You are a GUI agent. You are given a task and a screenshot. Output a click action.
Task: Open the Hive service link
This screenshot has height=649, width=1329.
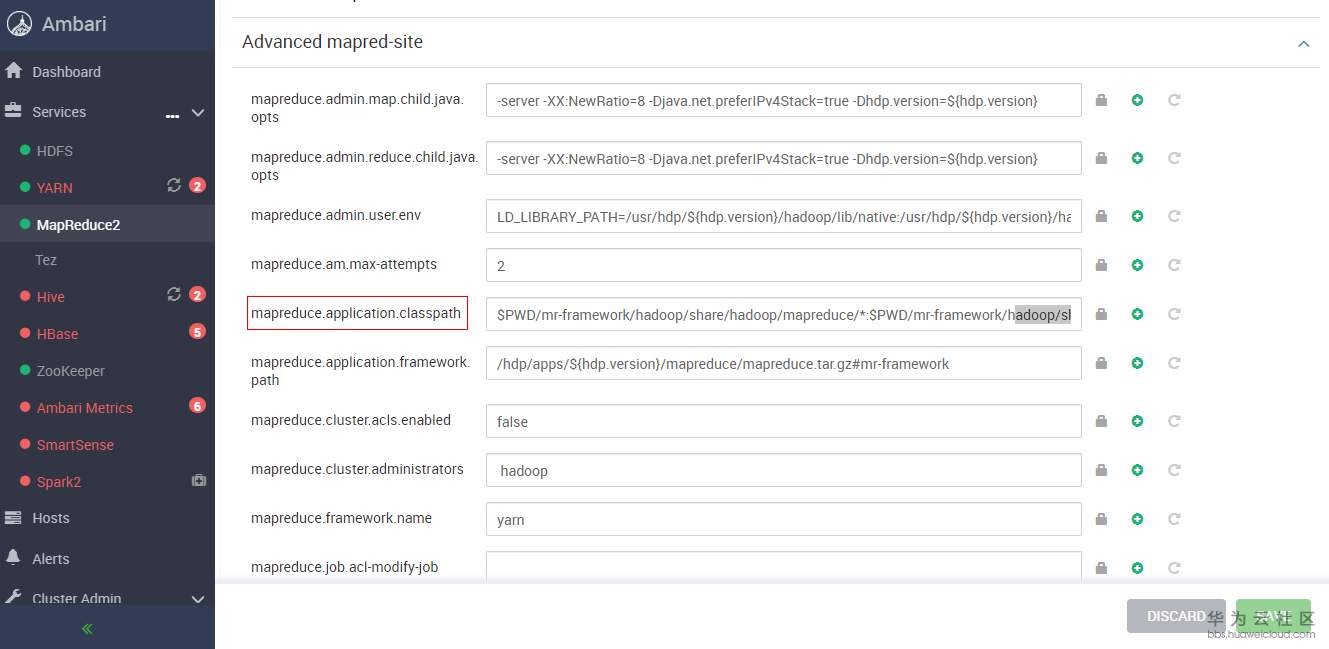50,297
